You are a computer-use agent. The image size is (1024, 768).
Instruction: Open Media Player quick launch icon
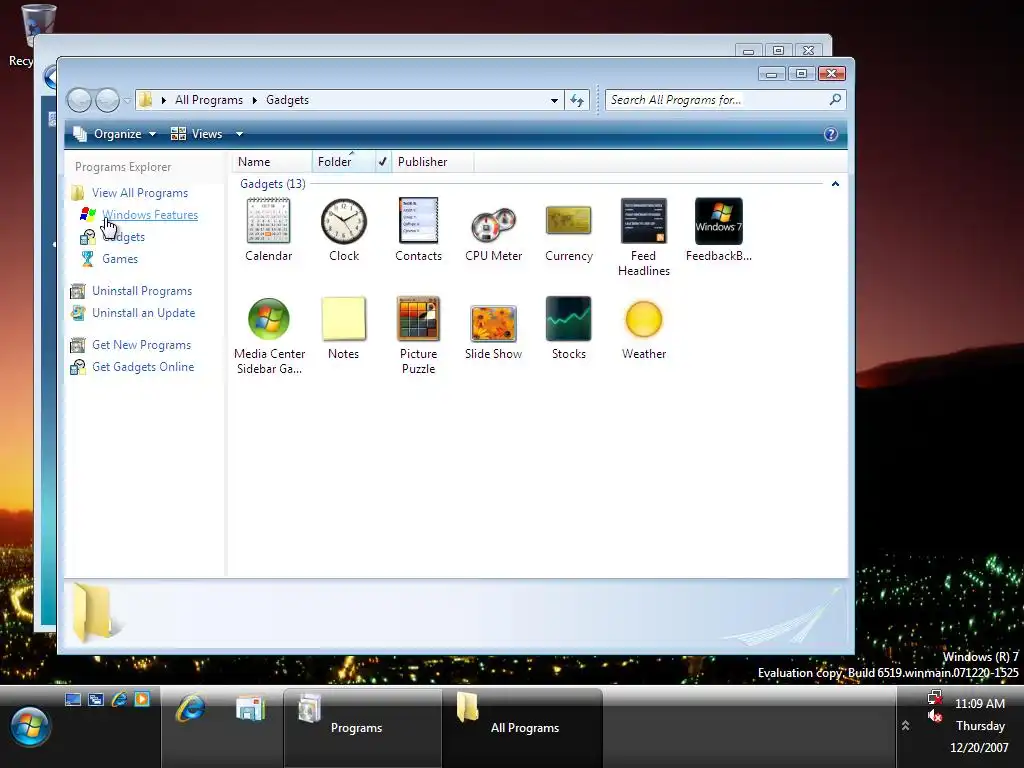tap(142, 699)
